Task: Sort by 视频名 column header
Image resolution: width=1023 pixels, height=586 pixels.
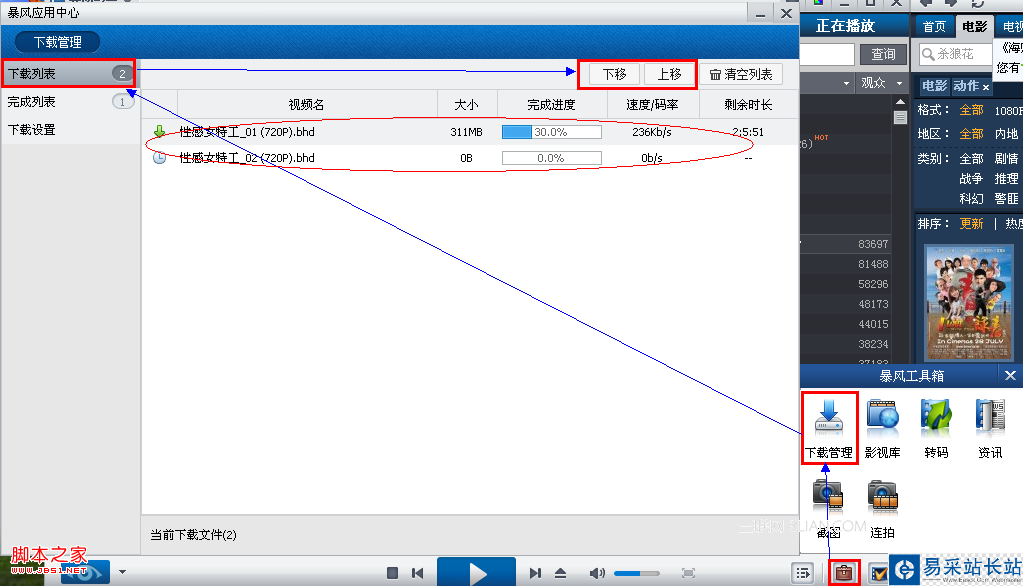Action: coord(307,104)
